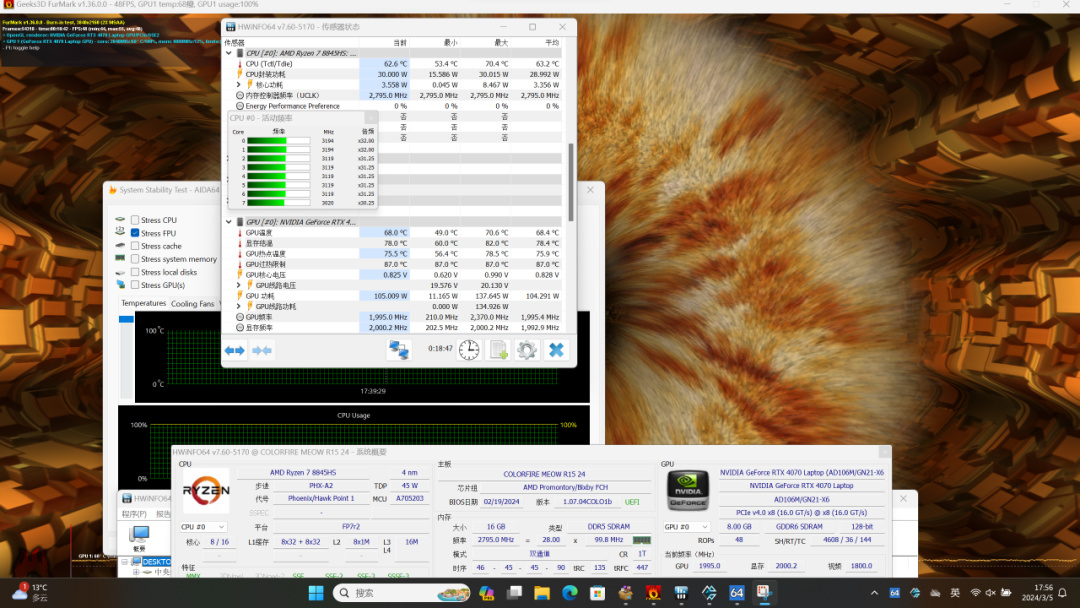Open the Windows Start button

316,593
